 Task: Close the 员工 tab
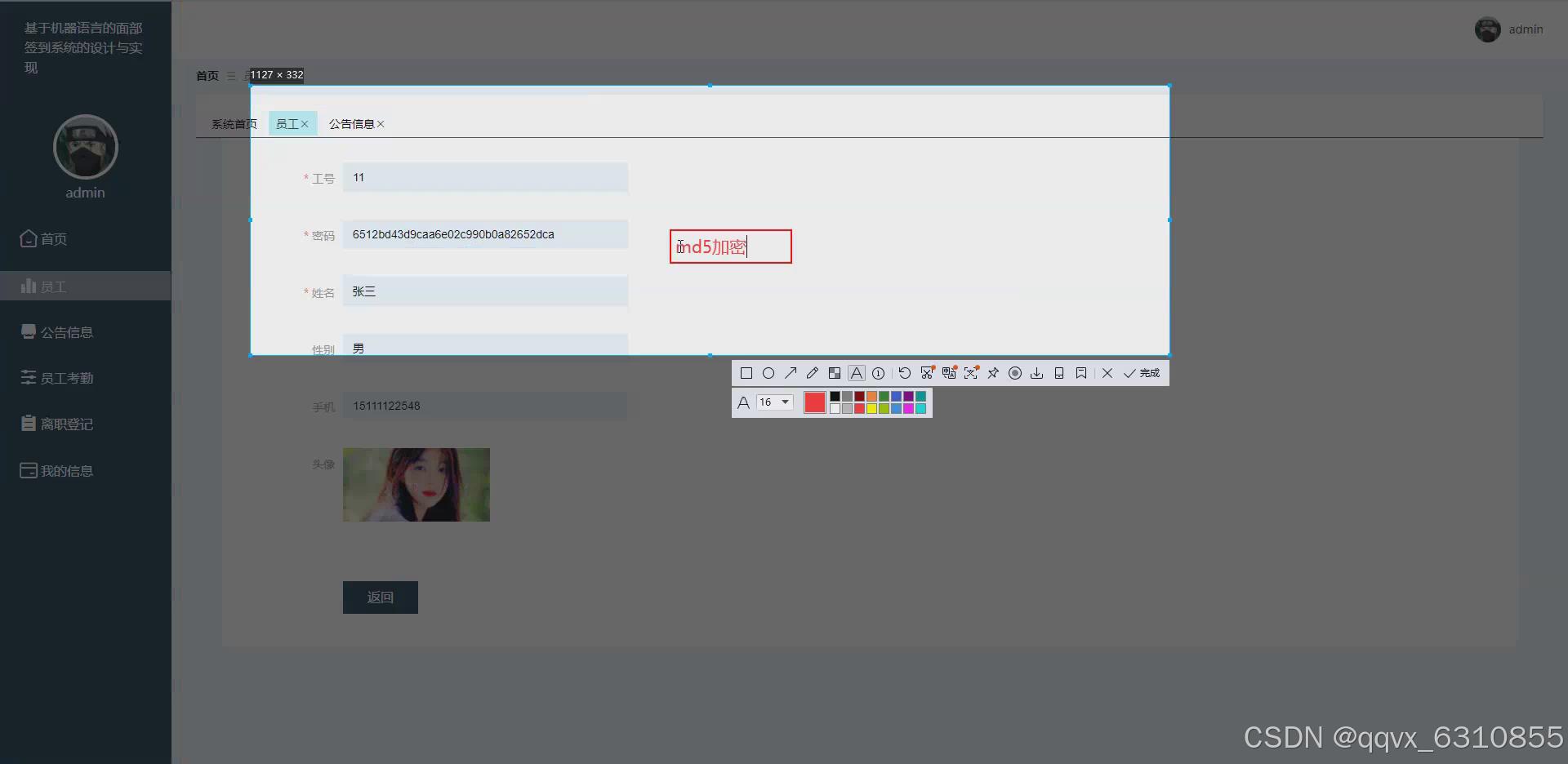[305, 124]
